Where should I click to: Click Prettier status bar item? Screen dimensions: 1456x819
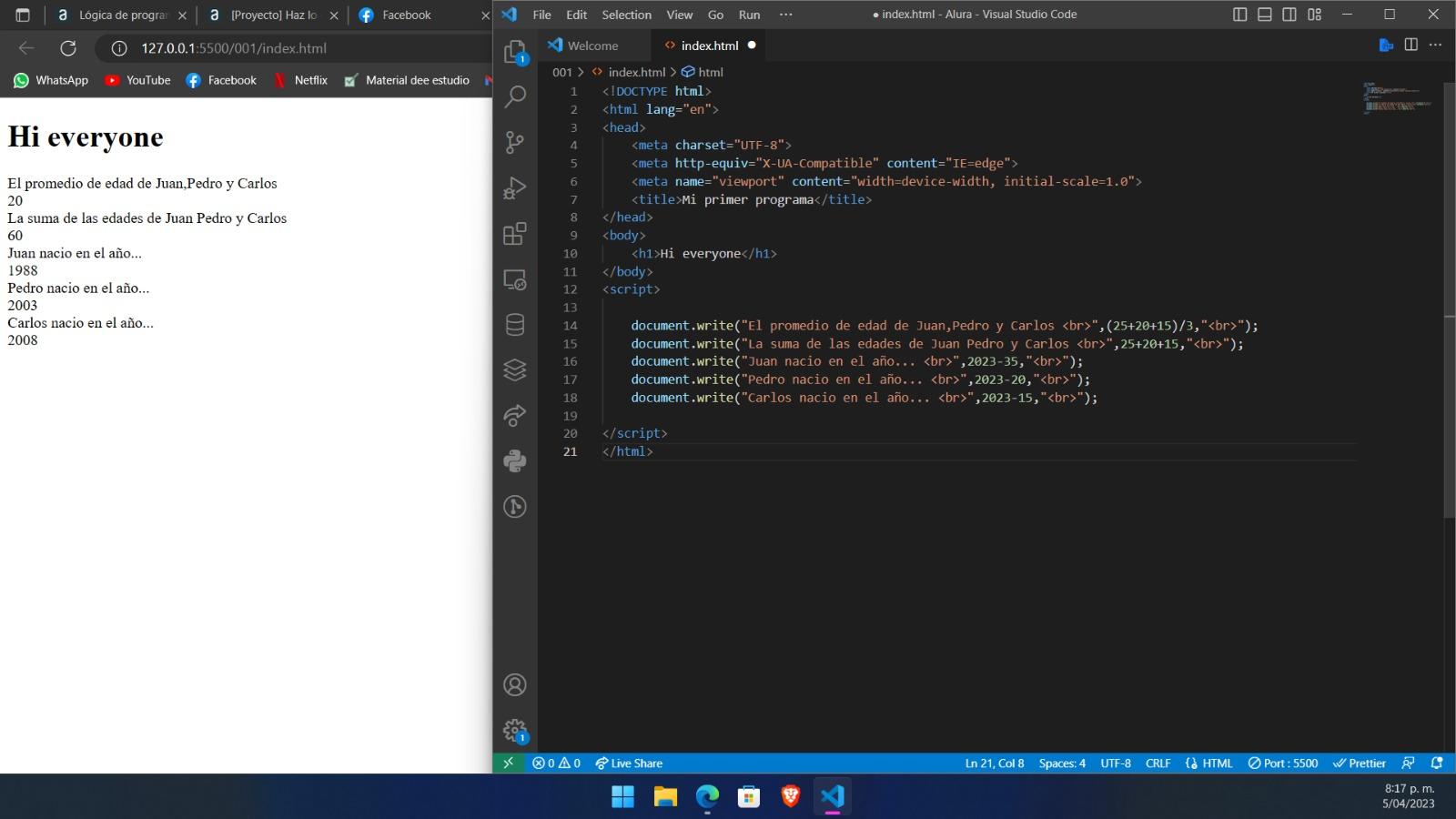click(x=1360, y=763)
